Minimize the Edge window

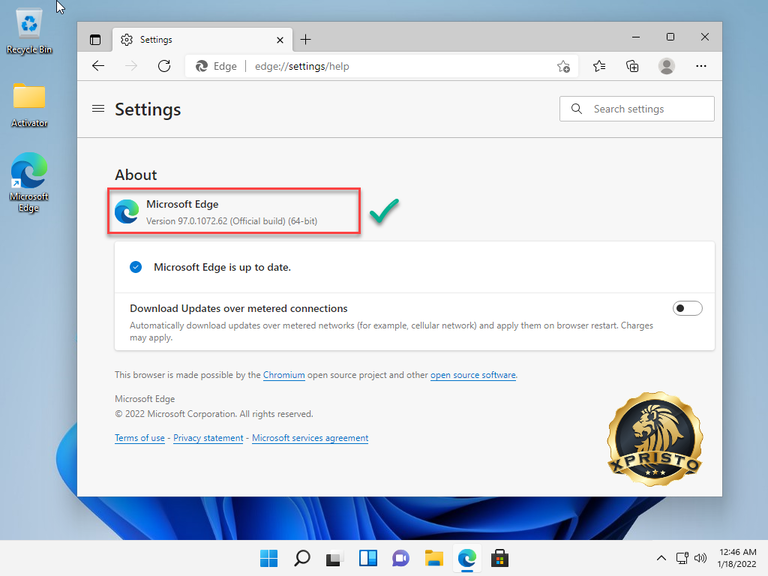tap(636, 37)
